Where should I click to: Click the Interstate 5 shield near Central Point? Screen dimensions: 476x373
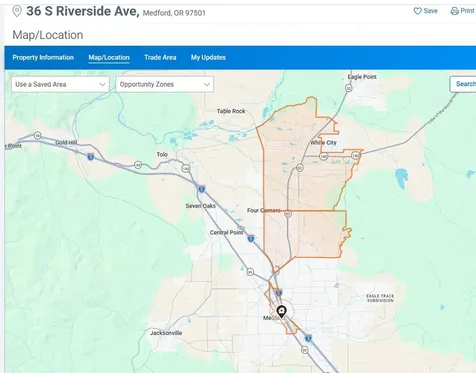(251, 238)
